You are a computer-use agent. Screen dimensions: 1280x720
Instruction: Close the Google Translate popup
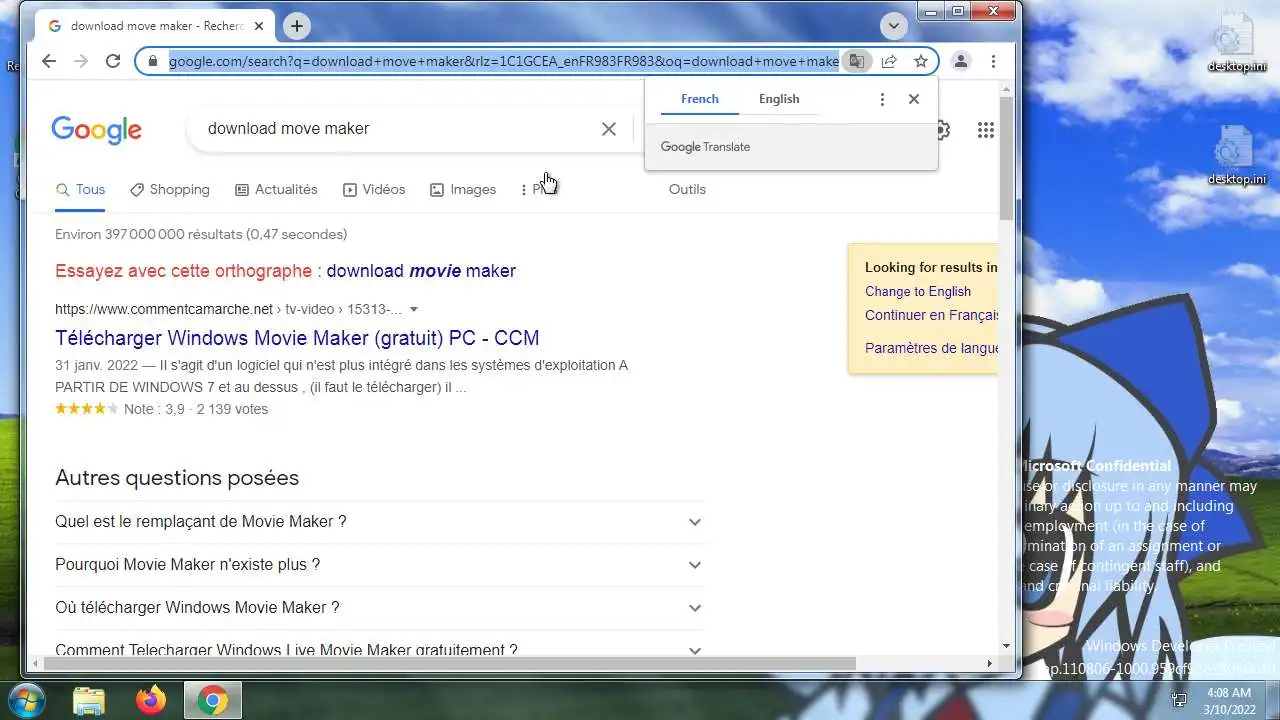[913, 99]
